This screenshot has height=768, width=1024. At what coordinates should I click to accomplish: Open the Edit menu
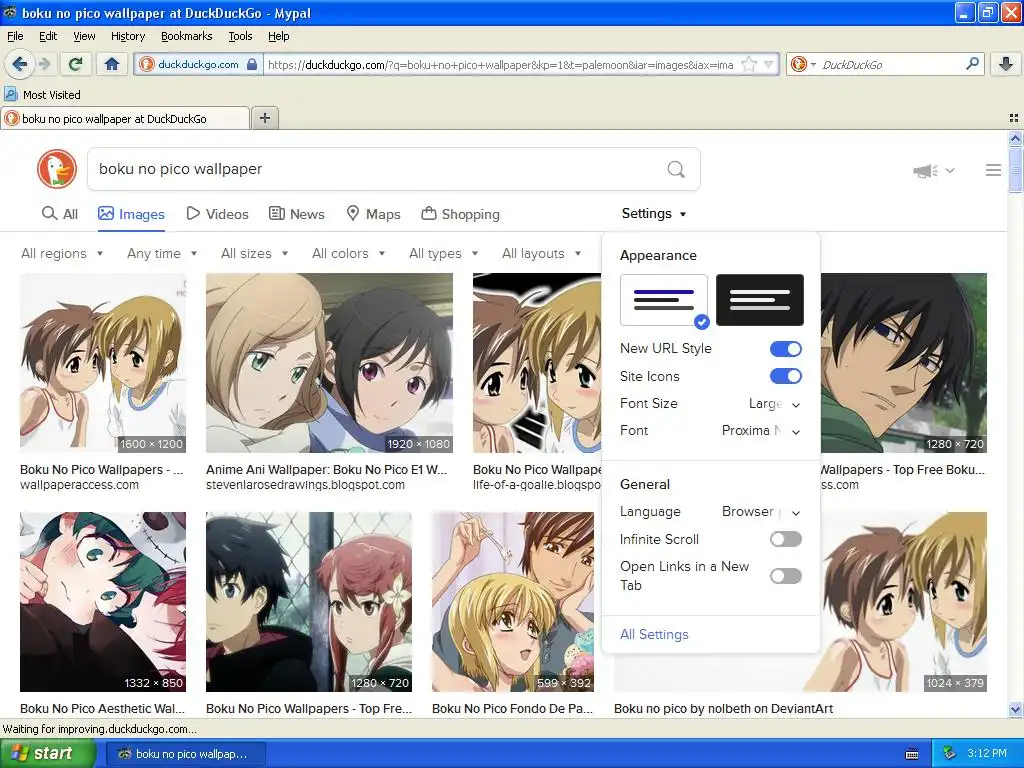[x=48, y=36]
